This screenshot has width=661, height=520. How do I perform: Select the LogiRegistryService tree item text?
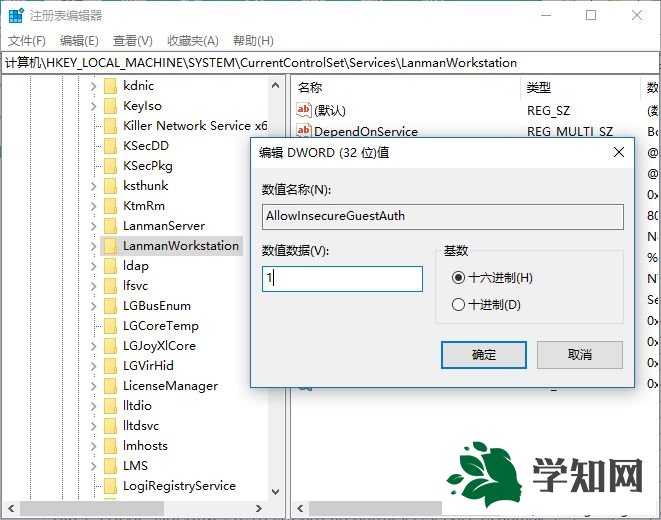(179, 486)
